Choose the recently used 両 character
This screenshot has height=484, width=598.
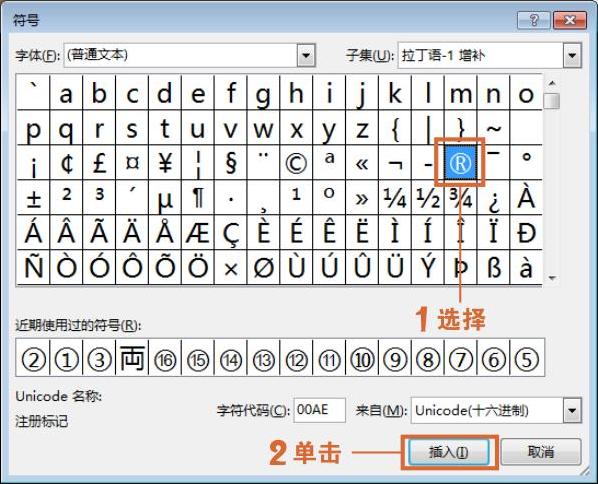132,359
